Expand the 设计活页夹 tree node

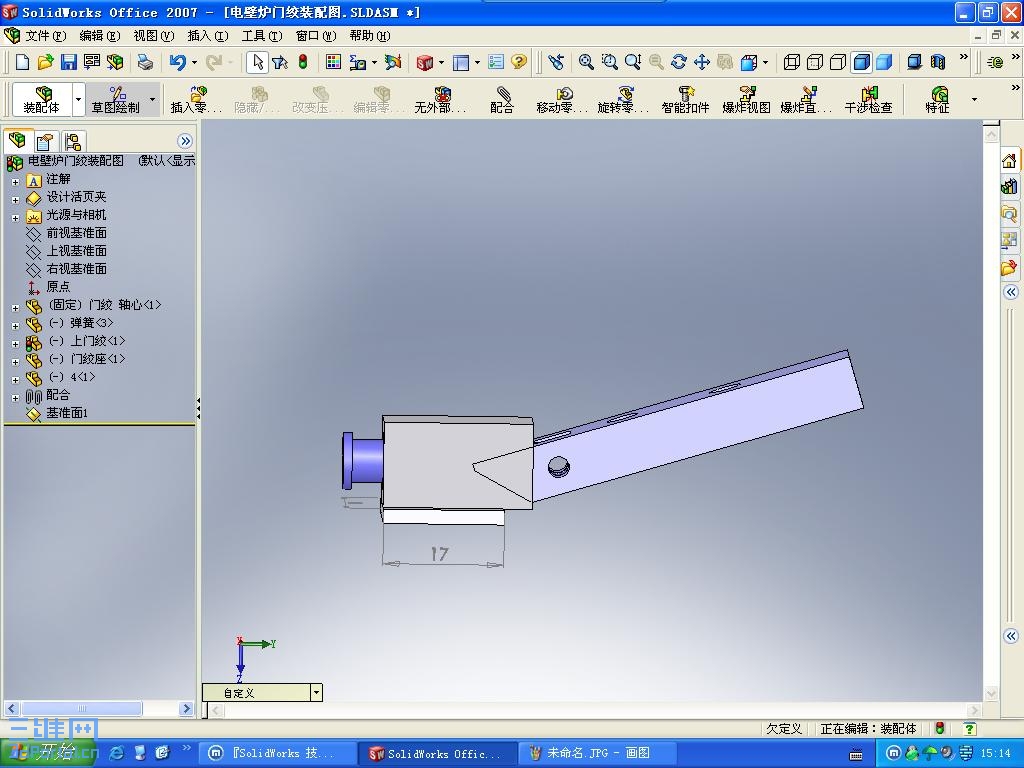[16, 200]
